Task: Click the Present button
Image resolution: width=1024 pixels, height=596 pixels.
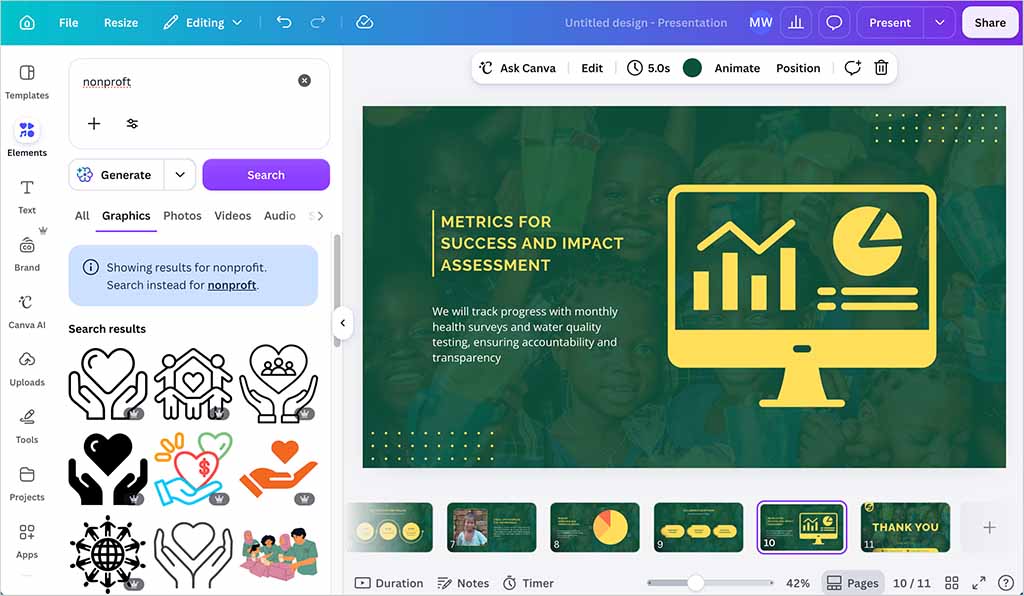Action: (x=889, y=23)
